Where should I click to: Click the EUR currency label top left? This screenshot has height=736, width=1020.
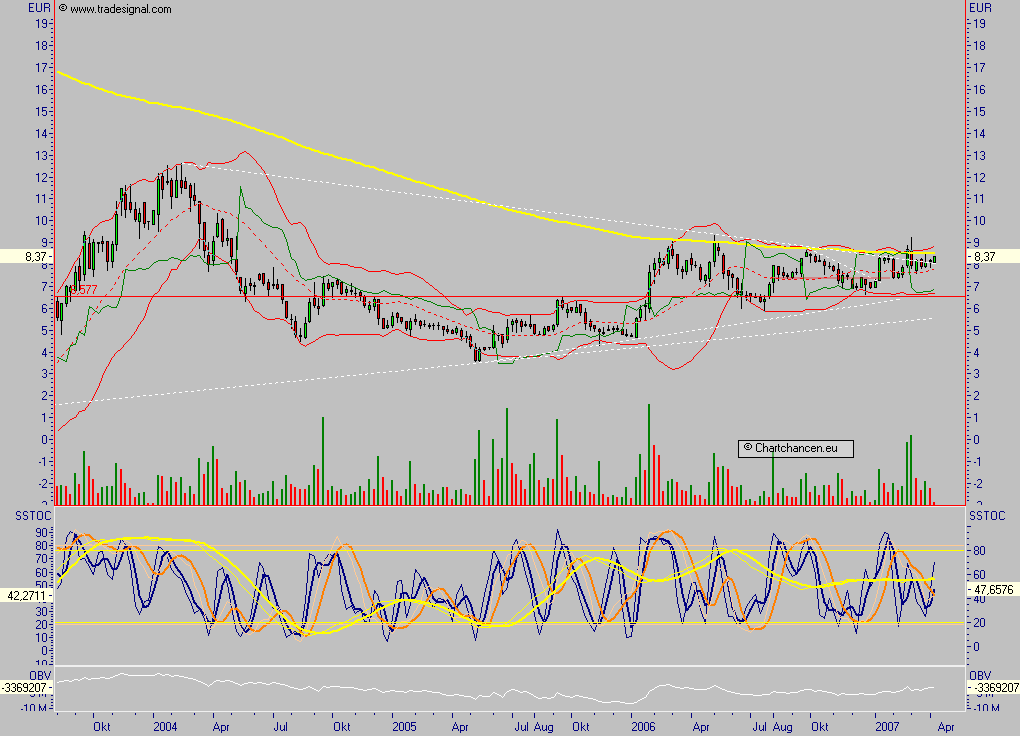click(40, 8)
